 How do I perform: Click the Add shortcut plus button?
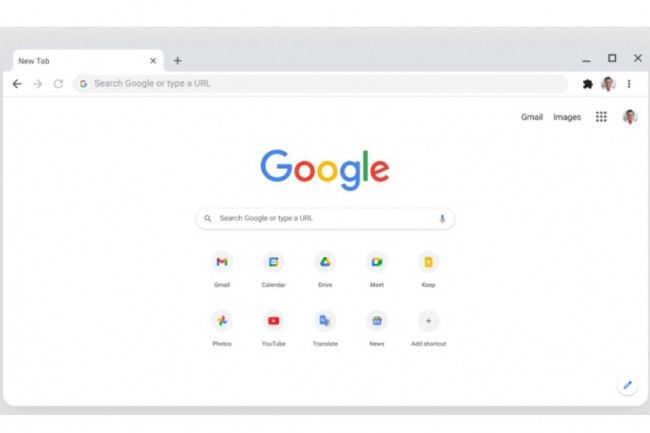pos(428,321)
